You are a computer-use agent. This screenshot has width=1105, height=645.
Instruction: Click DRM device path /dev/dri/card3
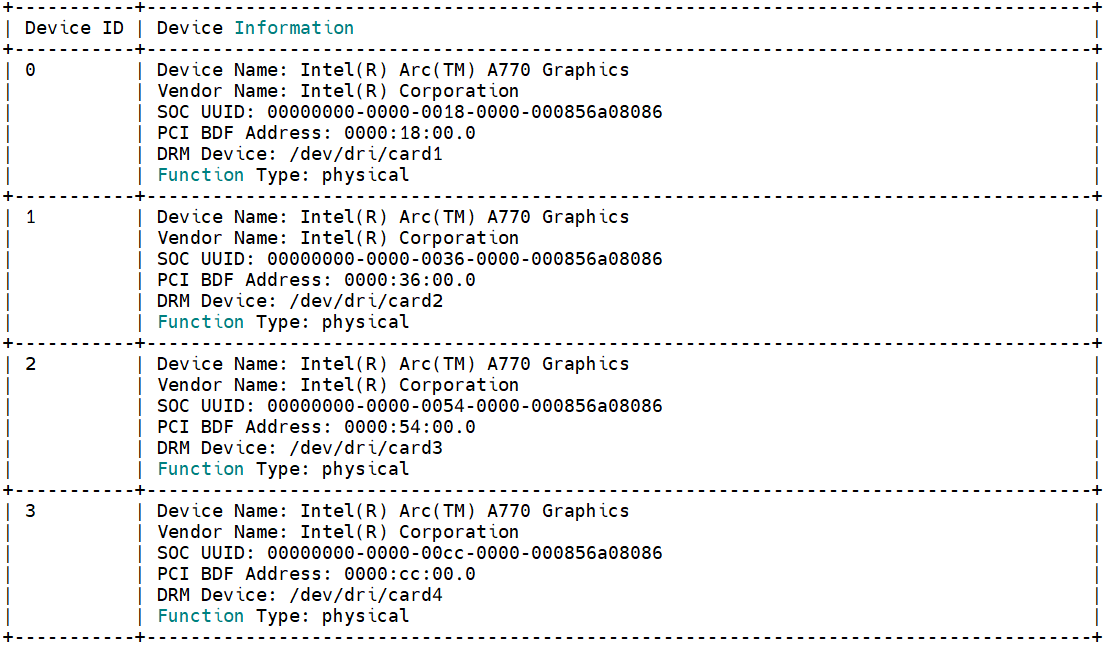click(366, 448)
